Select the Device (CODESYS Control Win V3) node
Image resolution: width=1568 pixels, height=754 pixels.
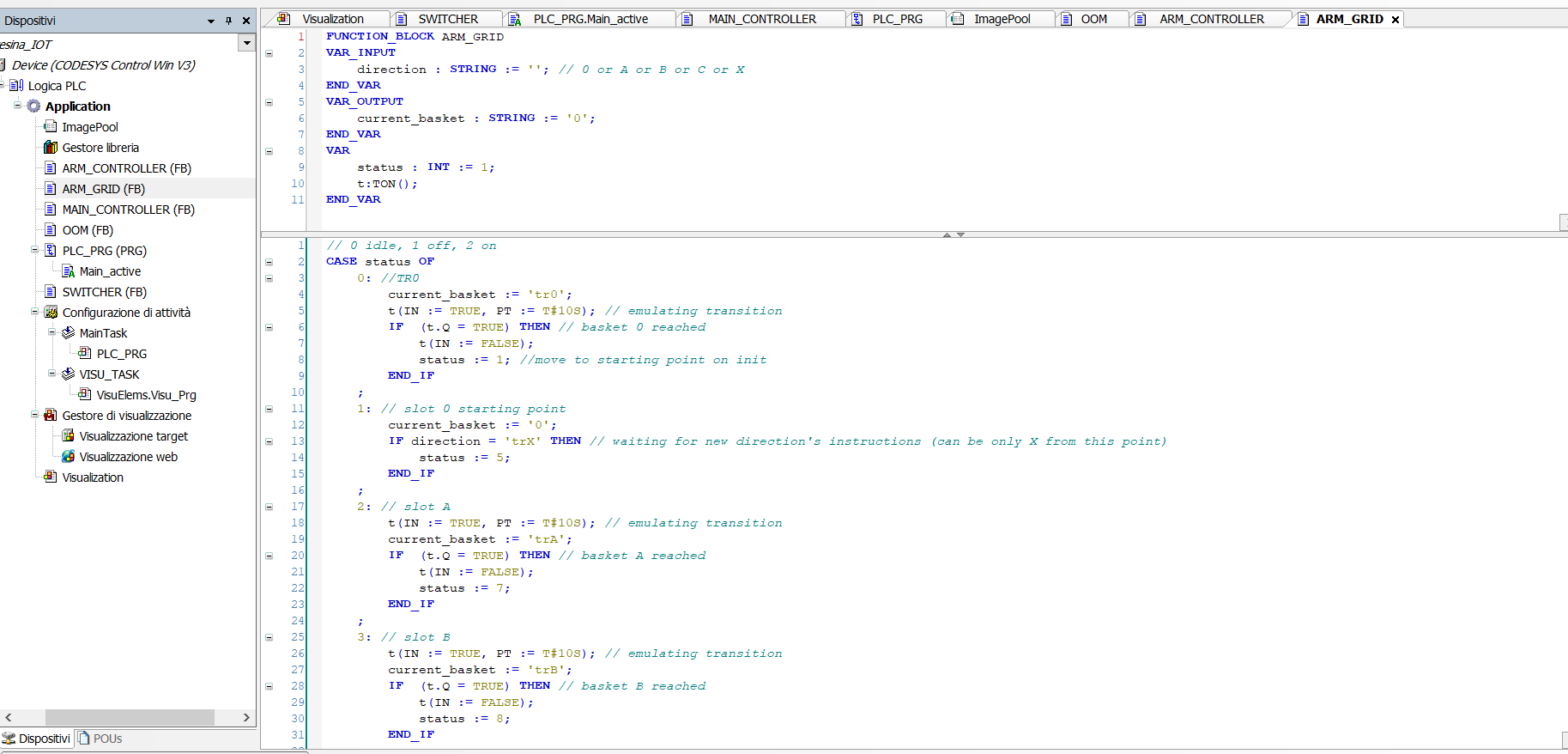pyautogui.click(x=104, y=65)
